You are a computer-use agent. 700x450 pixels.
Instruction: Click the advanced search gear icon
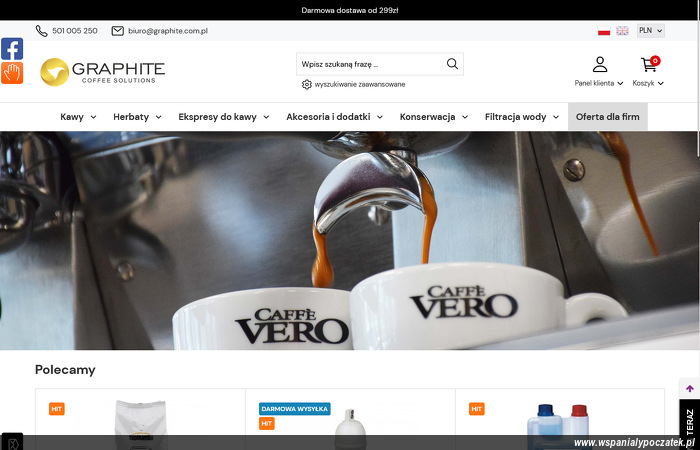pos(307,84)
